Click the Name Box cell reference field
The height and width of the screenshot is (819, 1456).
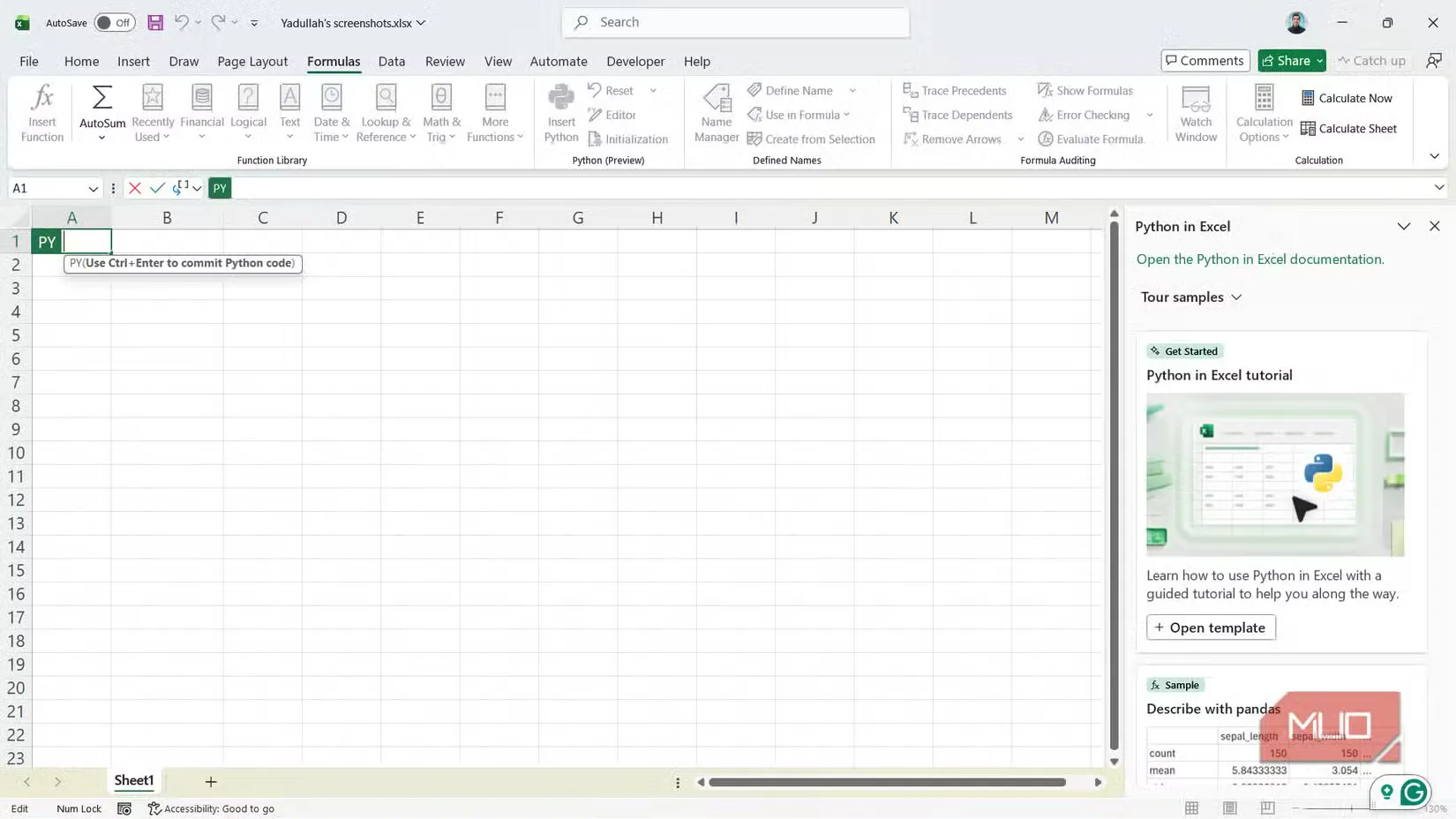click(x=49, y=188)
